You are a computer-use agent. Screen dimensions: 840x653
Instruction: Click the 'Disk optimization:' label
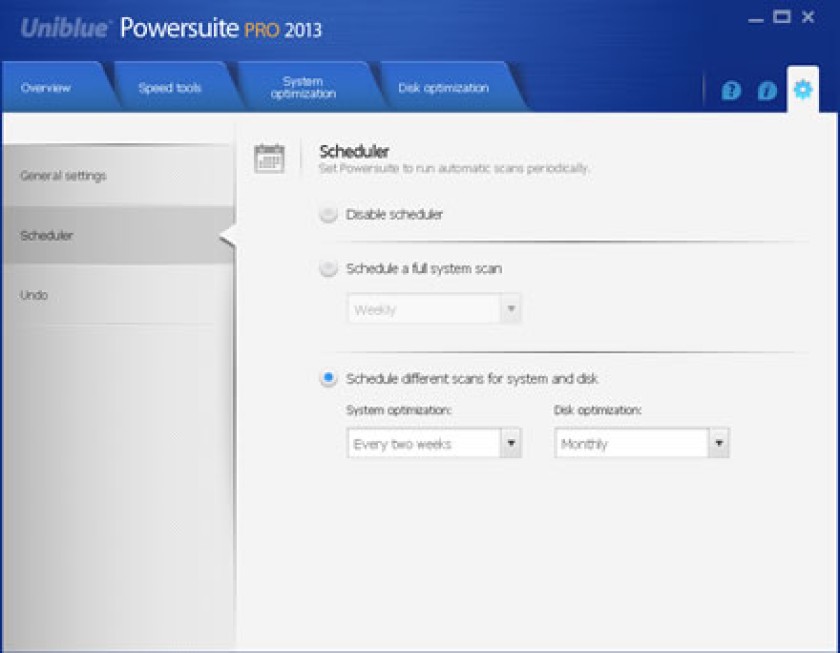click(x=597, y=410)
